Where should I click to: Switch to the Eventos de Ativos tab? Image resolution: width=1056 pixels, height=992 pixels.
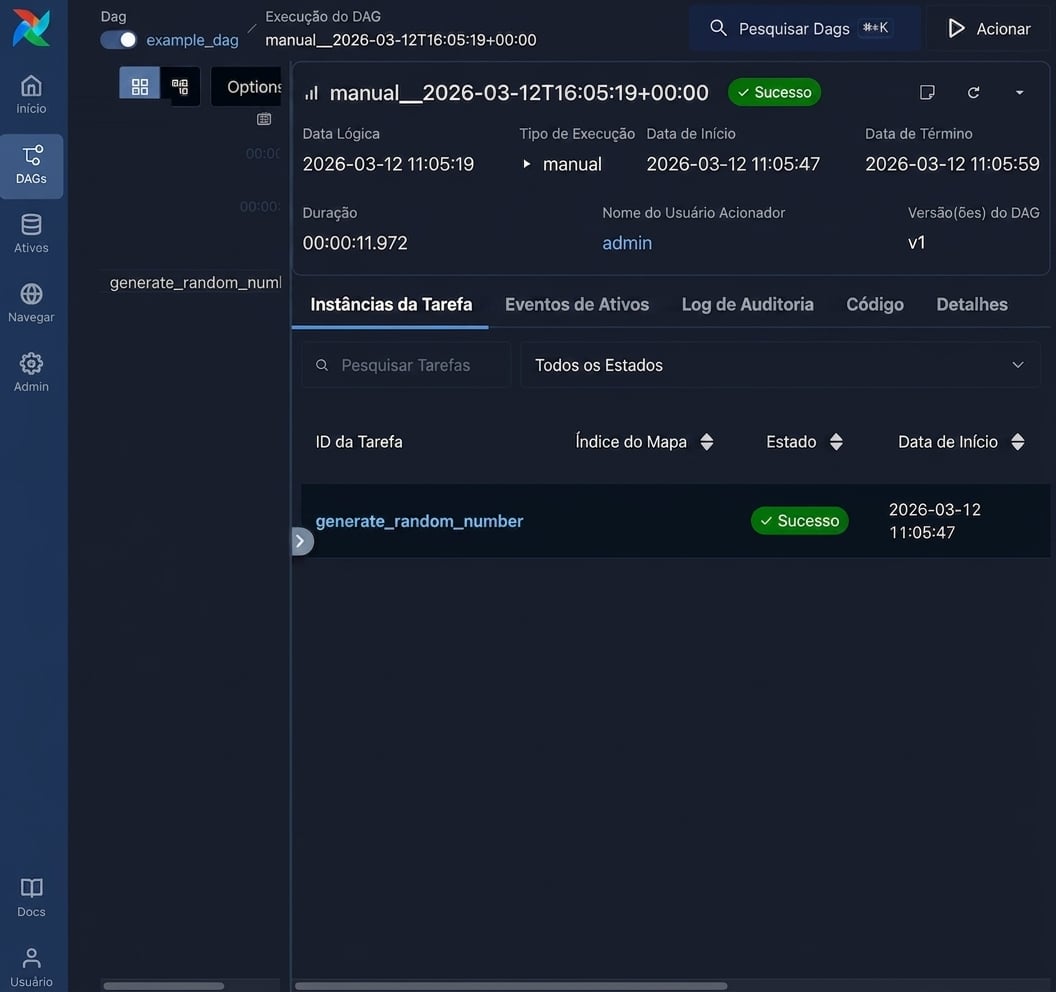[576, 304]
